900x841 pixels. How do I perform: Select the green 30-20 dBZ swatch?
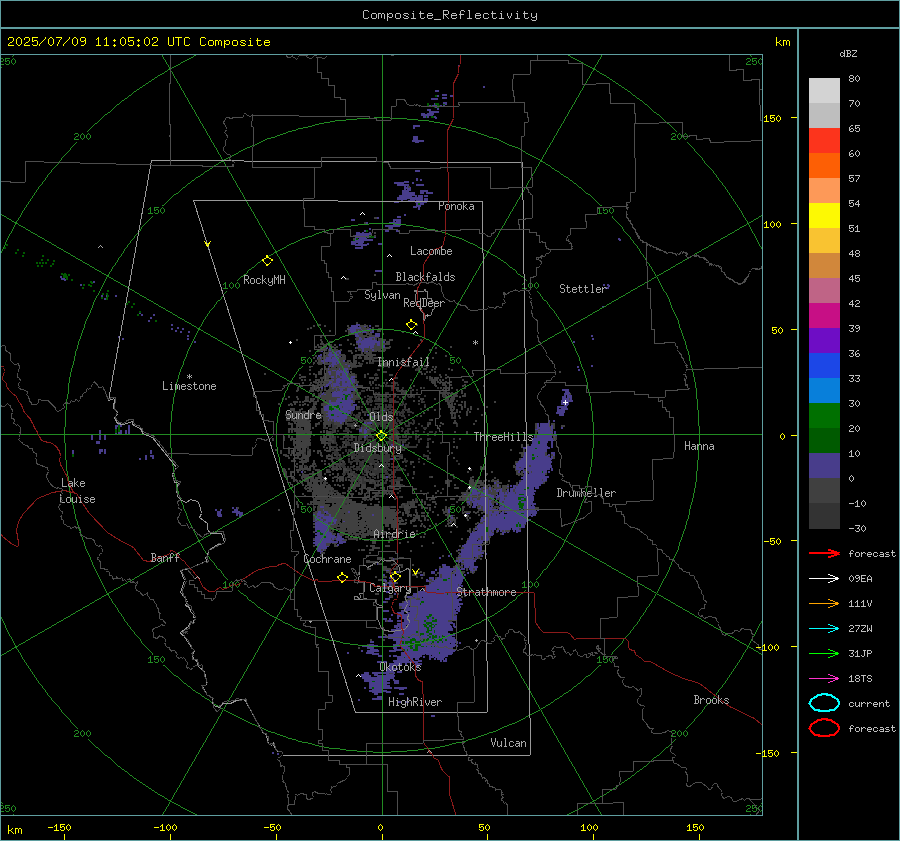pos(824,415)
